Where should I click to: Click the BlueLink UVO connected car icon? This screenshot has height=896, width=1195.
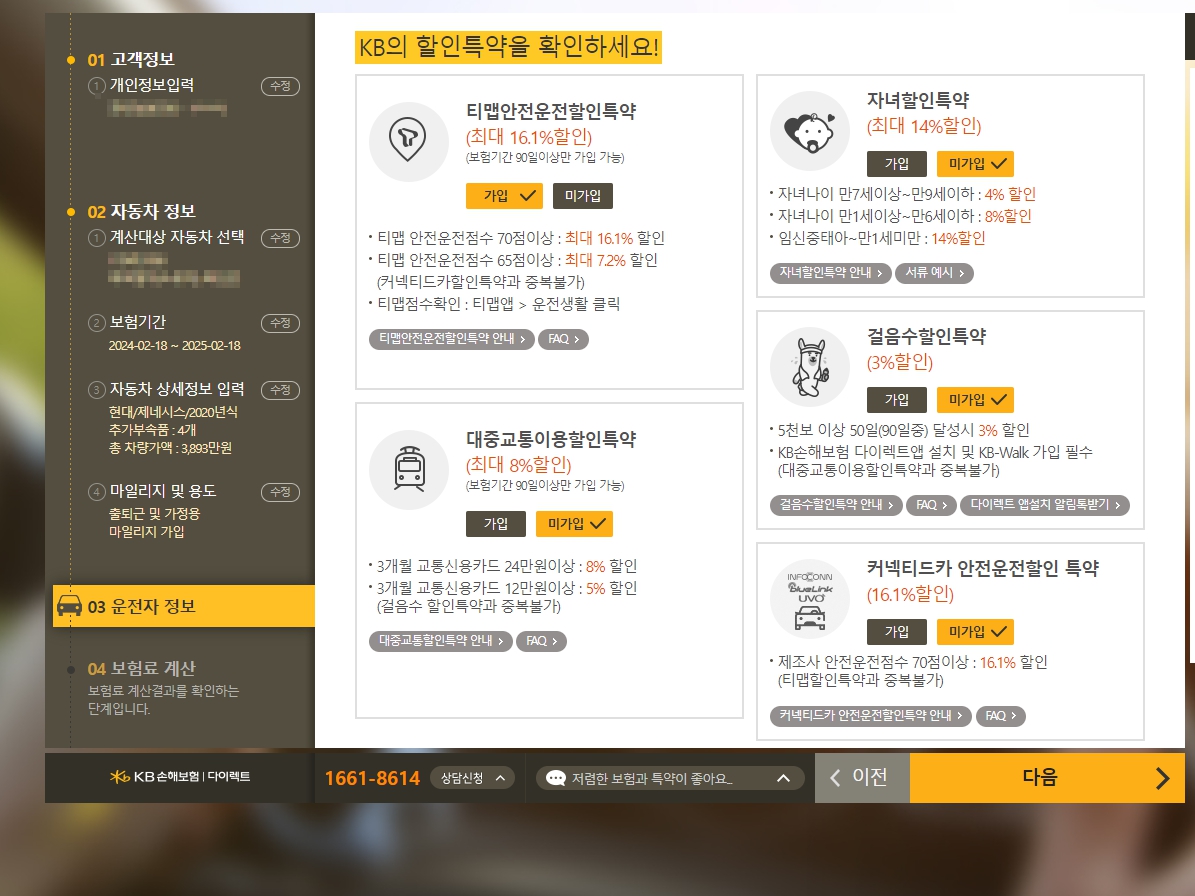[x=810, y=600]
